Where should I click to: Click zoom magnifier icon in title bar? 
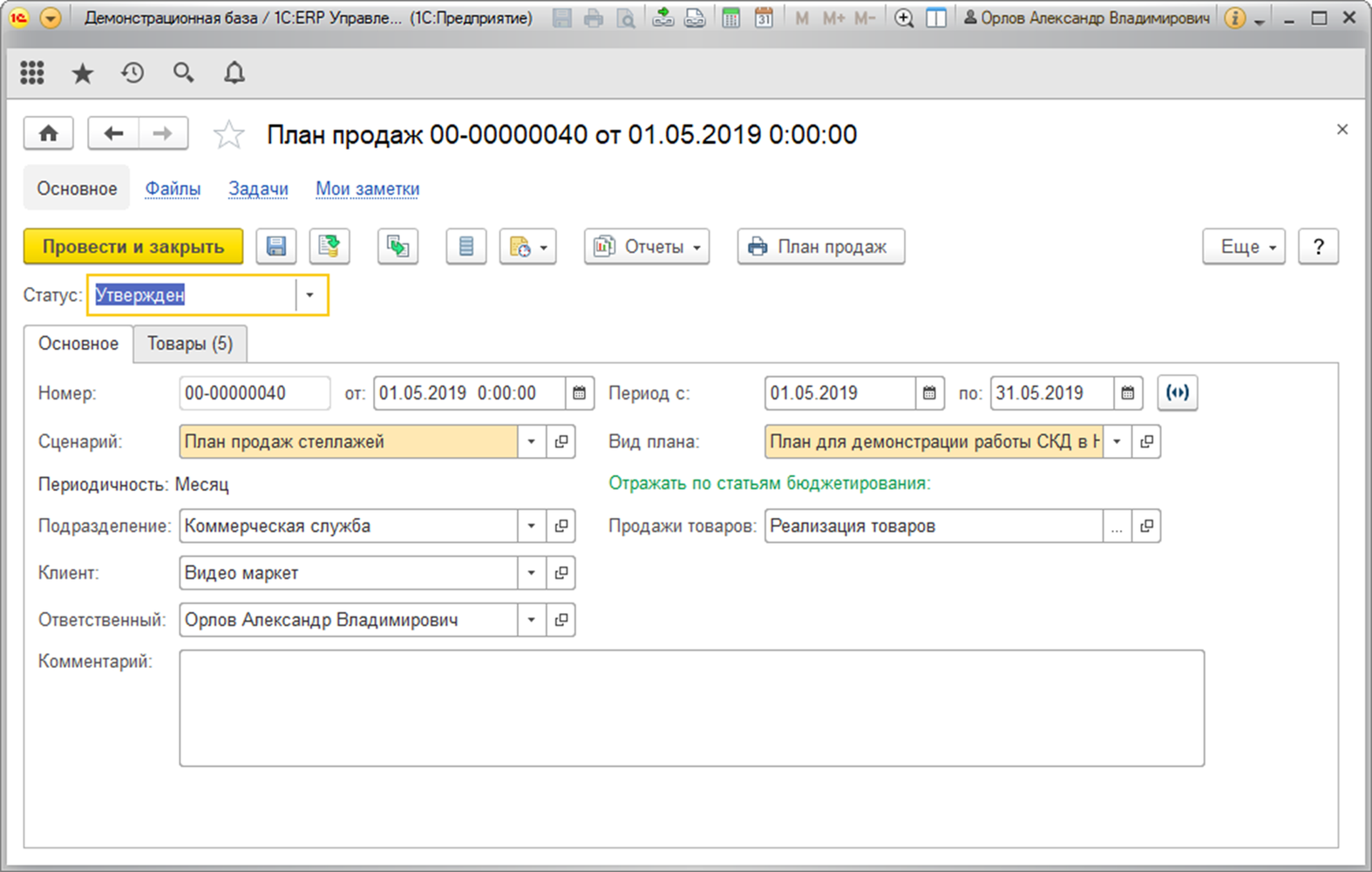[904, 17]
